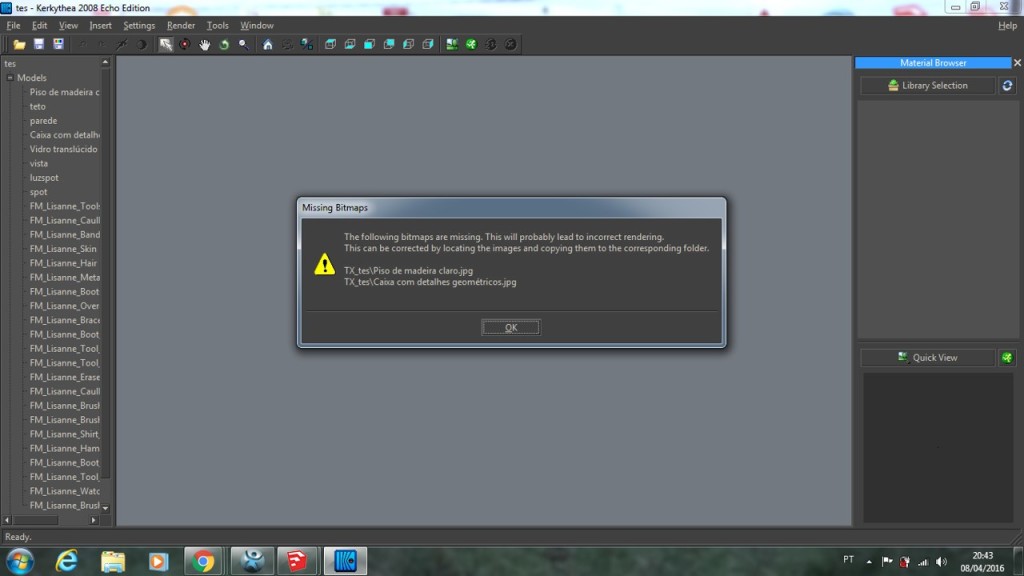The image size is (1024, 576).
Task: Select the 'FM_Lisanne_Shirt' model
Action: click(x=64, y=434)
